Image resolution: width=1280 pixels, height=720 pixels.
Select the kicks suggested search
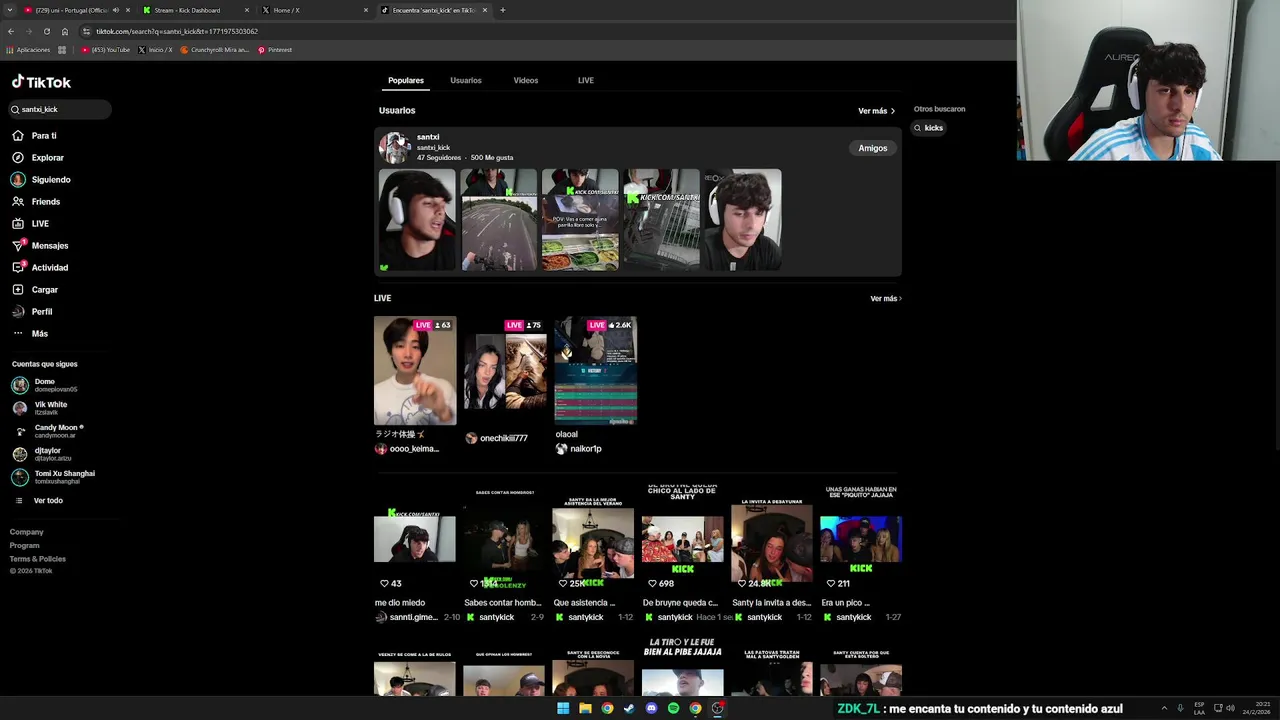928,128
